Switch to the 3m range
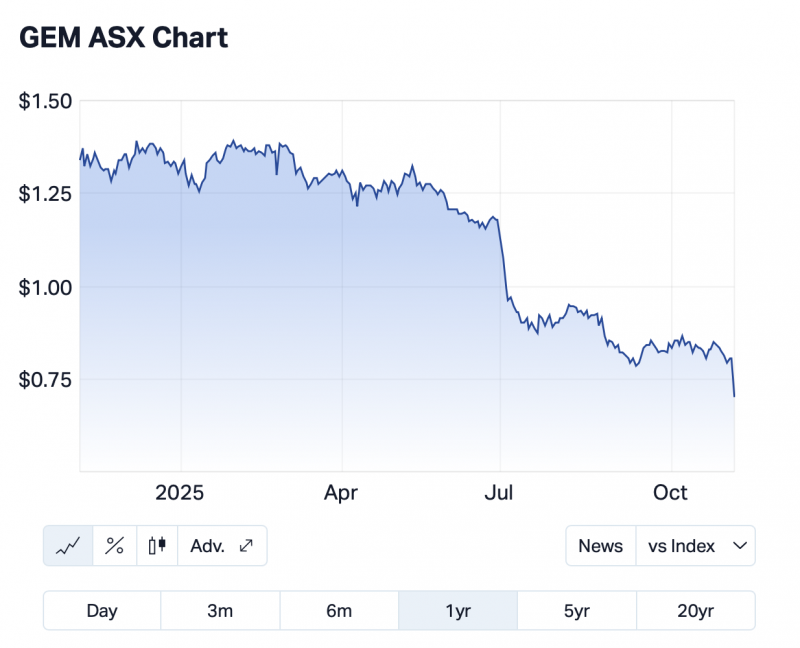Image resolution: width=800 pixels, height=648 pixels. [220, 611]
